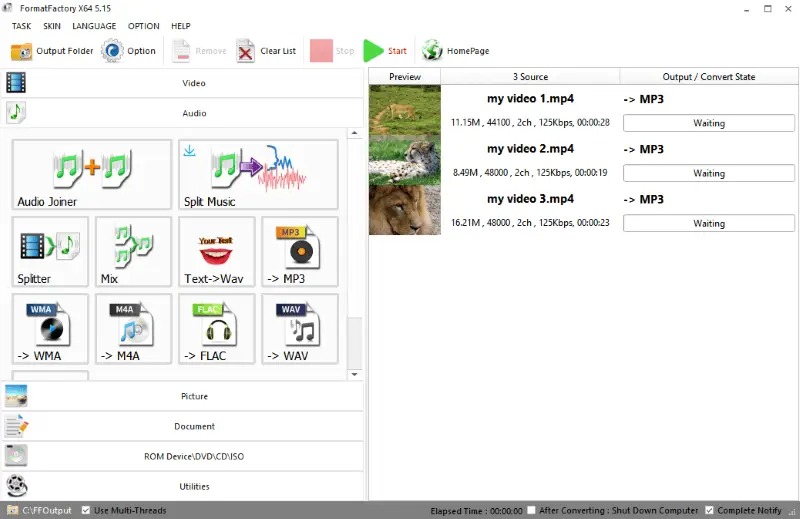Click the 16.21M, 48000 details line

point(530,223)
